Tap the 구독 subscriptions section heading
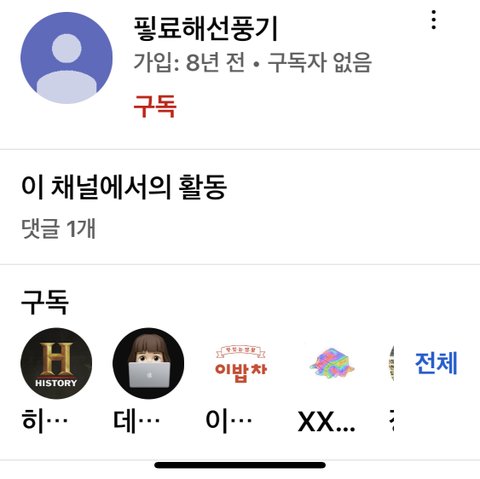The image size is (480, 479). click(x=45, y=302)
